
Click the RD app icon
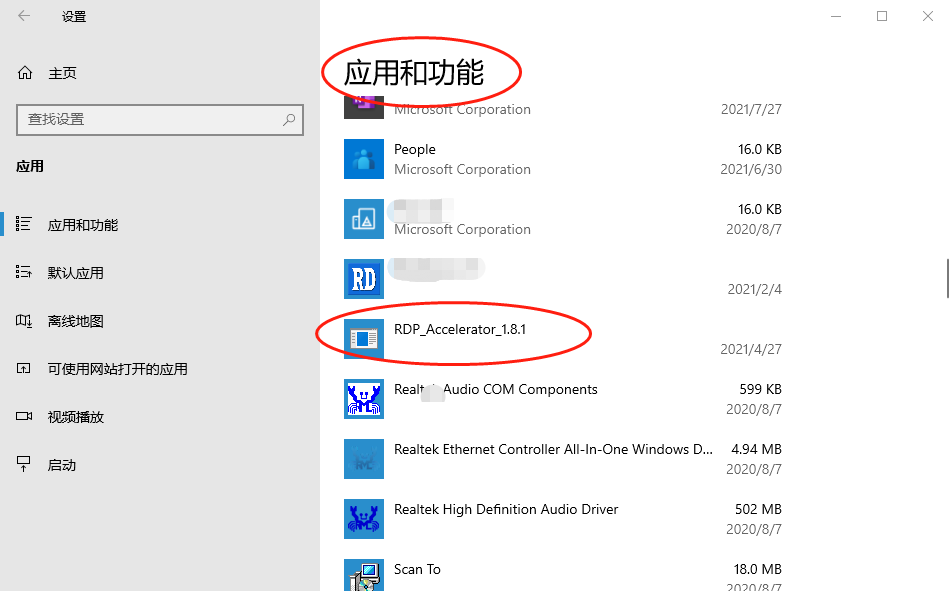tap(364, 279)
